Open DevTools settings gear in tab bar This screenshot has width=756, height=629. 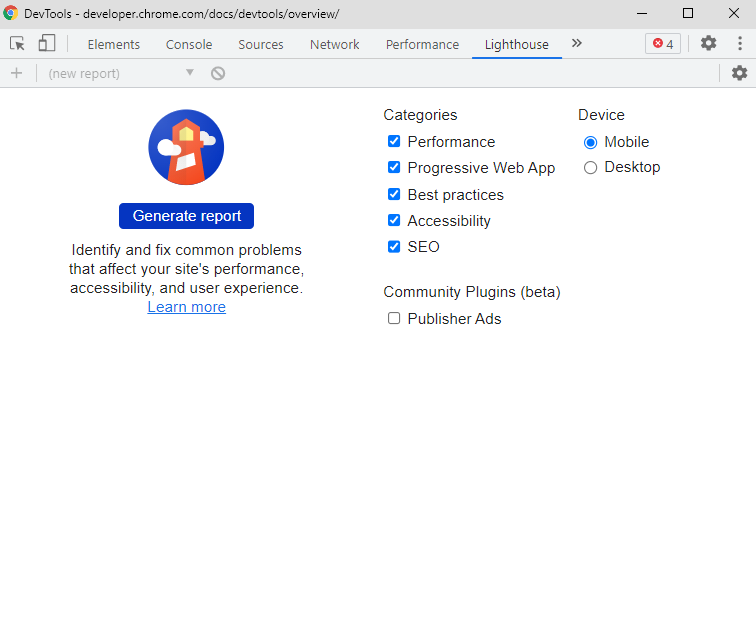click(708, 43)
